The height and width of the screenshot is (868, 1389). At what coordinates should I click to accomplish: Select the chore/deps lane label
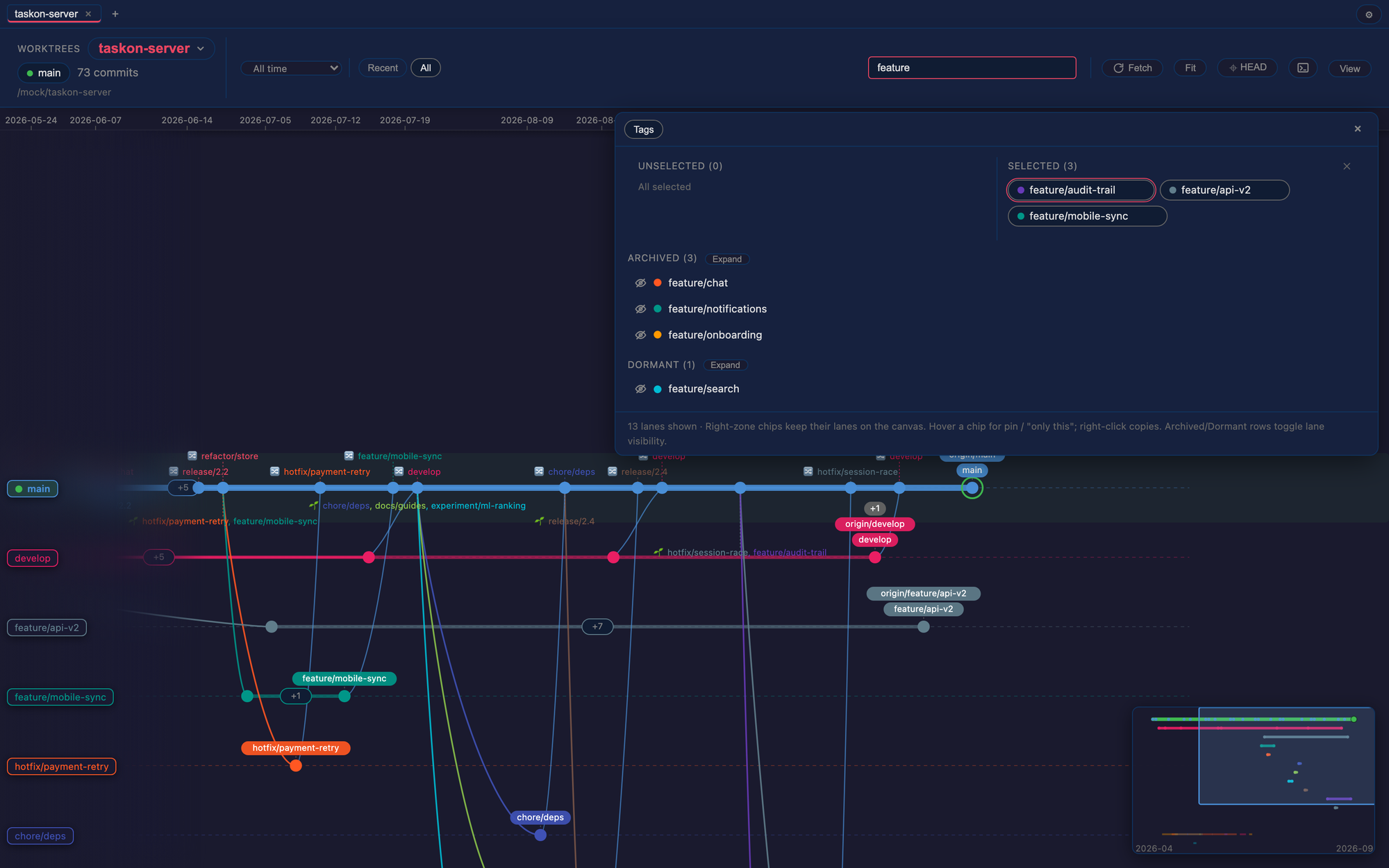[x=40, y=836]
